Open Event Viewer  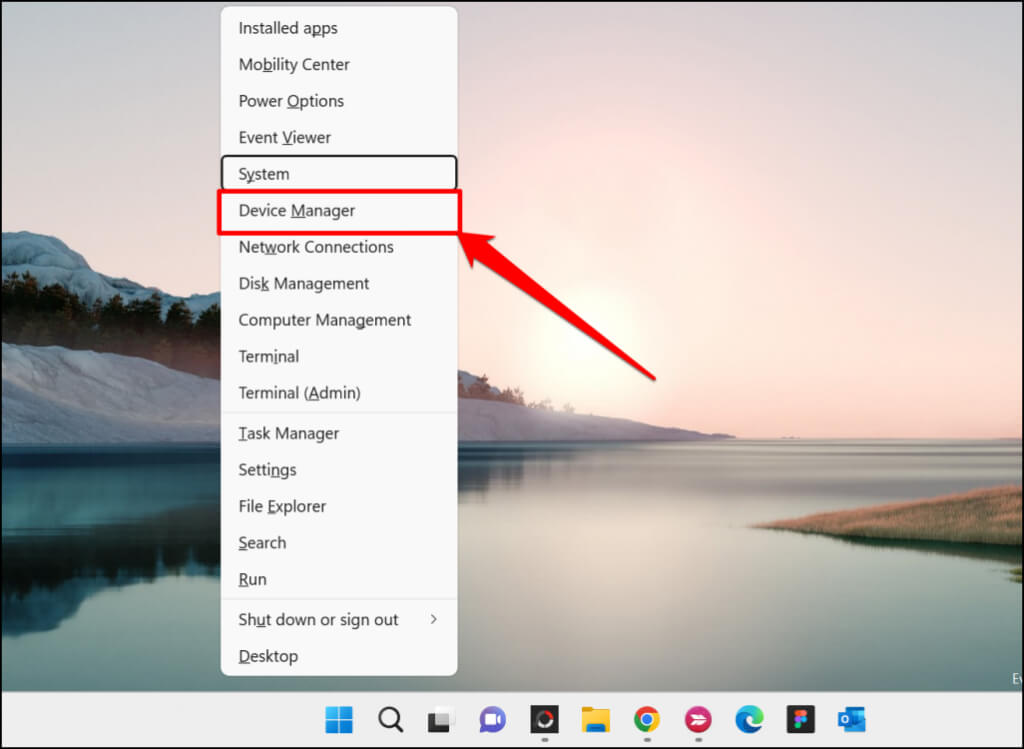[286, 137]
